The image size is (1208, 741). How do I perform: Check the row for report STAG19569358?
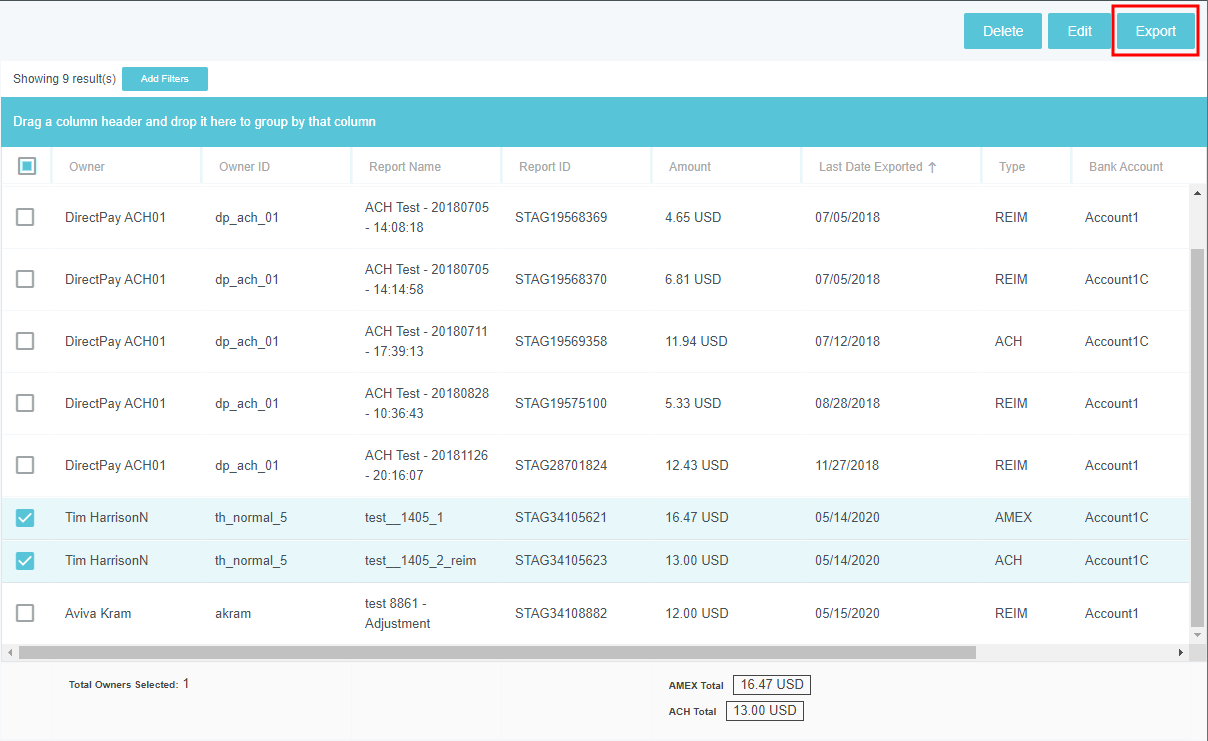coord(25,341)
